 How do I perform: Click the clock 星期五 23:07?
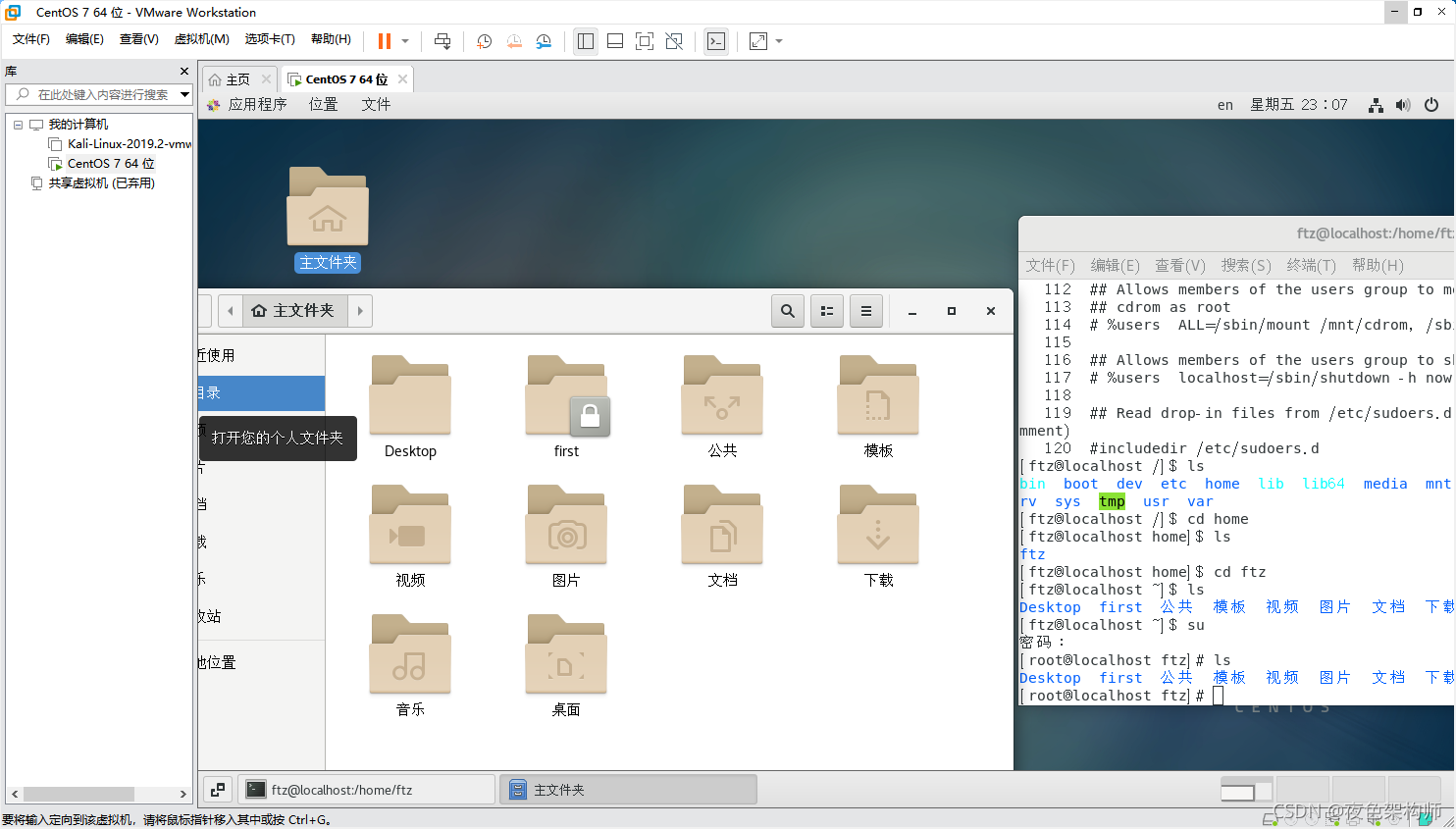[1299, 105]
